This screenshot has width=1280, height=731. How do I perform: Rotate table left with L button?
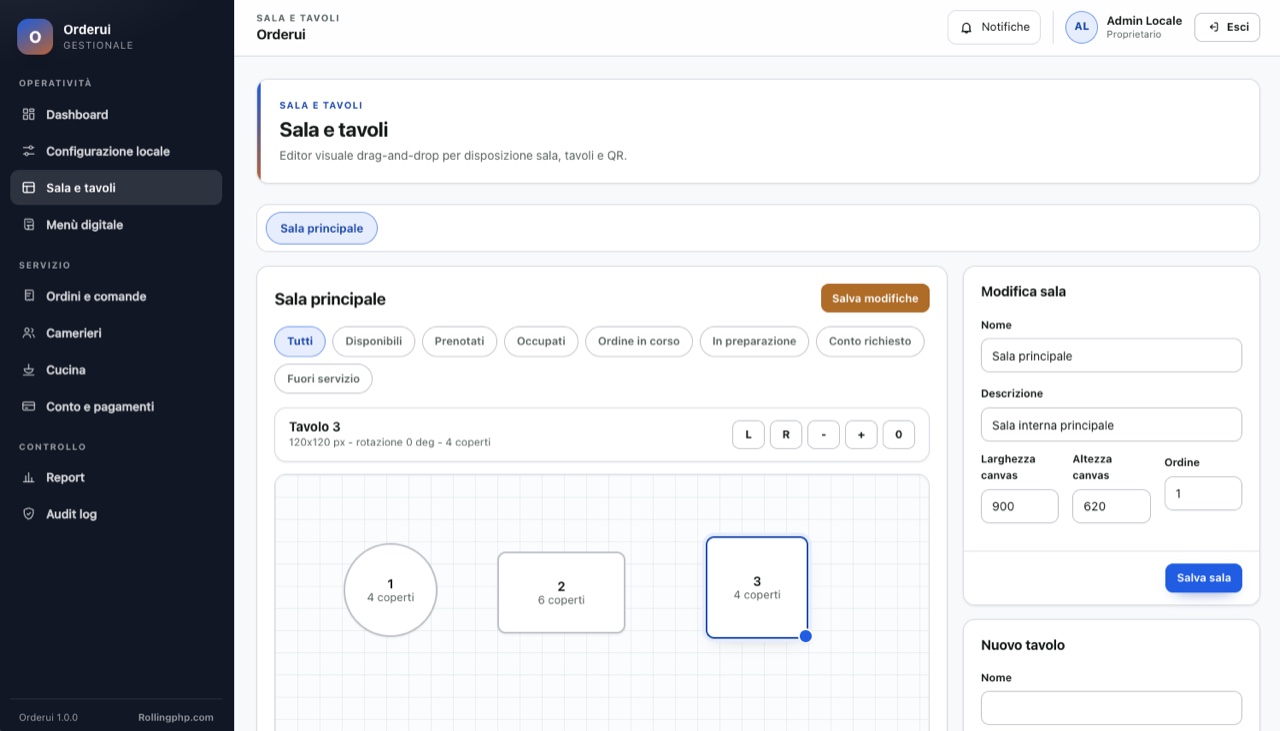(748, 435)
